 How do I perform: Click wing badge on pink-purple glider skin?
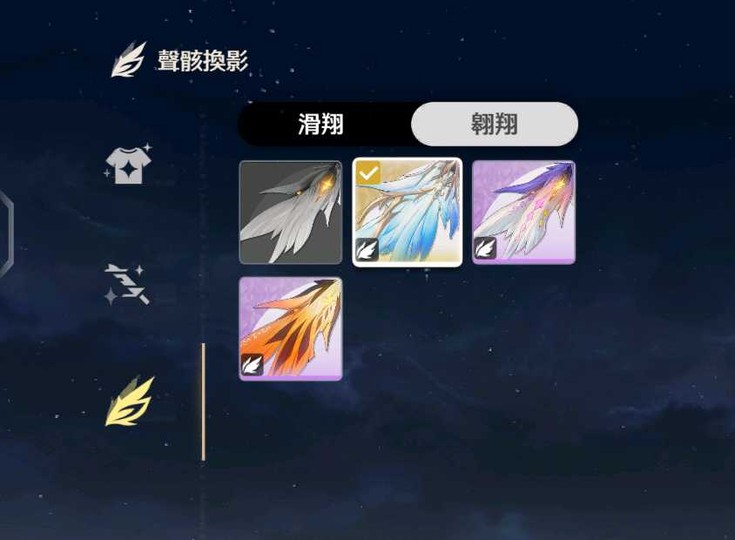coord(485,248)
